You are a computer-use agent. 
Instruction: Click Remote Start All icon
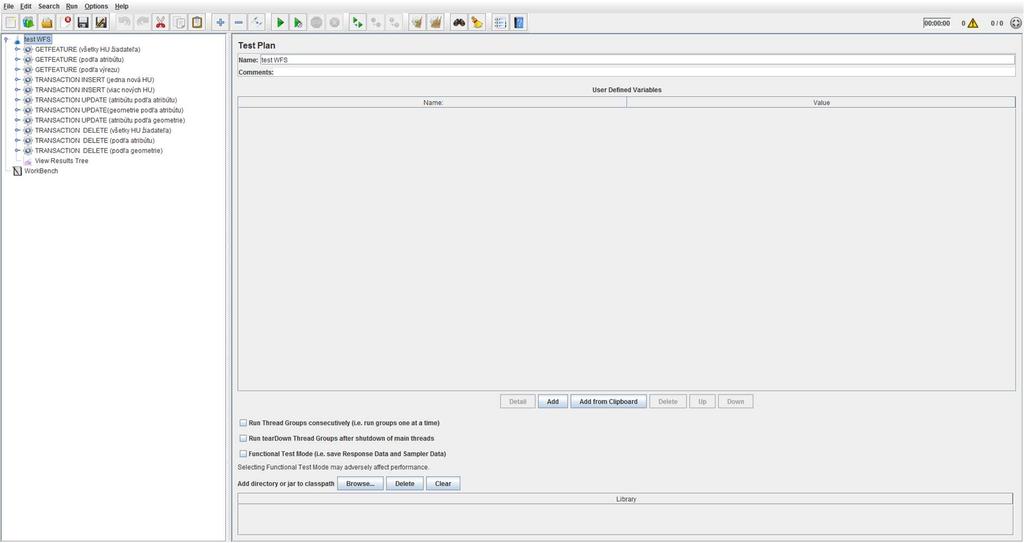pyautogui.click(x=357, y=23)
